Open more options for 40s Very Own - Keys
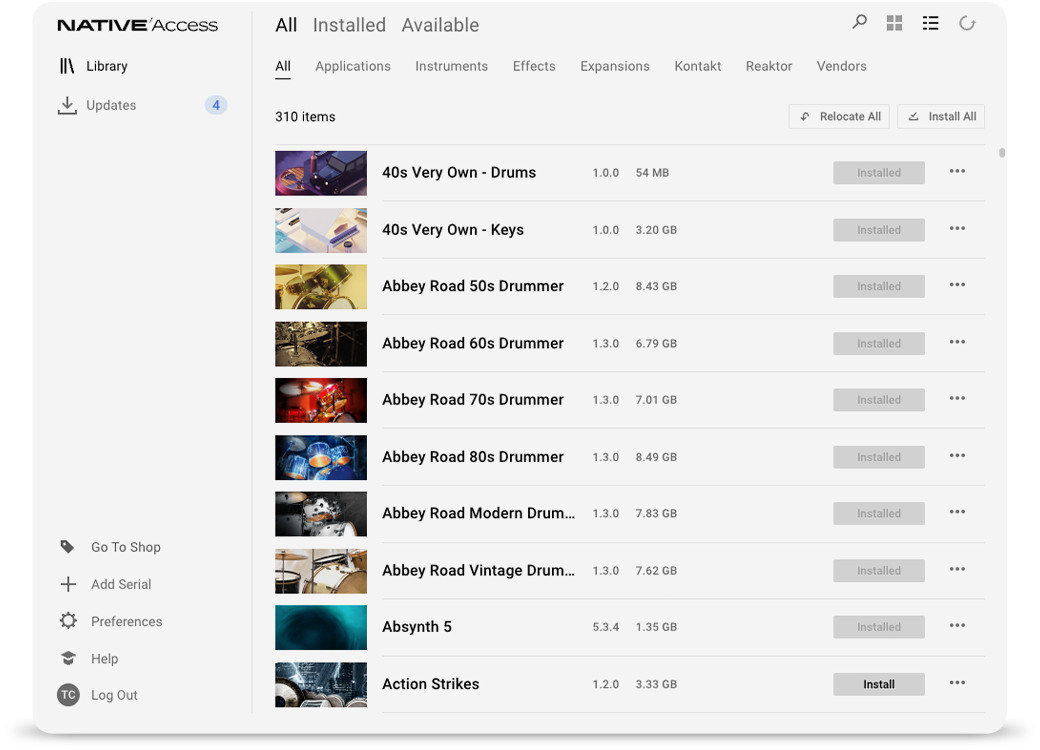The image size is (1040, 750). (x=957, y=228)
